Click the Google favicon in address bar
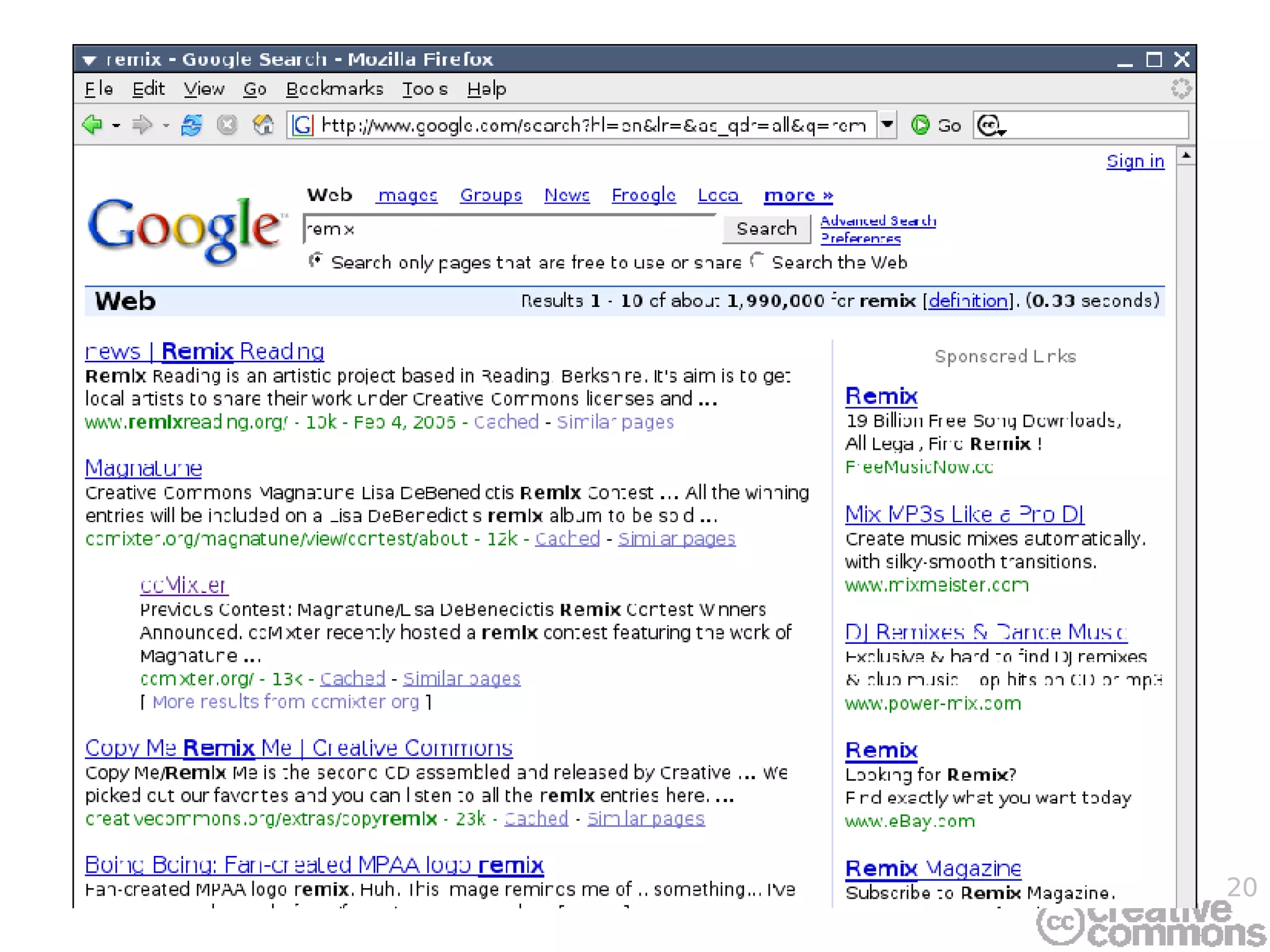The height and width of the screenshot is (952, 1270). [x=303, y=125]
